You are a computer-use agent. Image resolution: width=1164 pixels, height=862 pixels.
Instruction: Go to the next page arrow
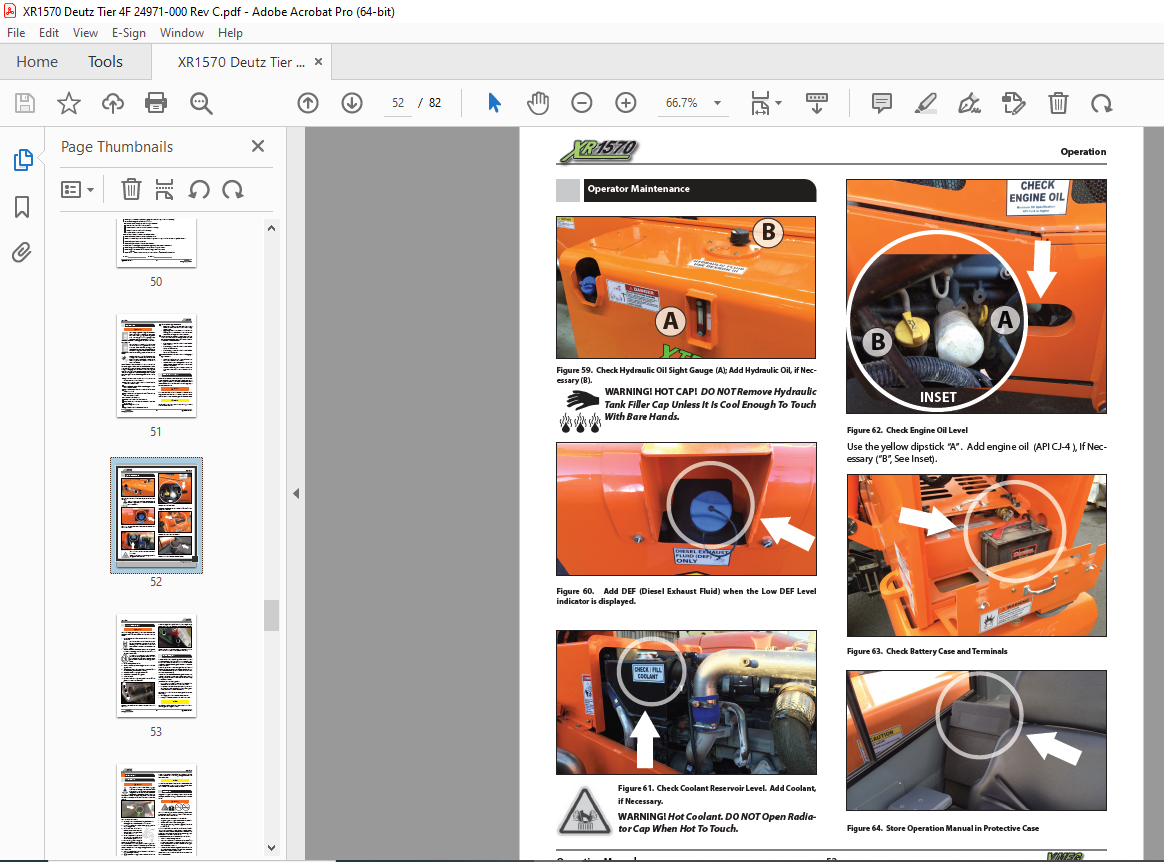pos(352,103)
